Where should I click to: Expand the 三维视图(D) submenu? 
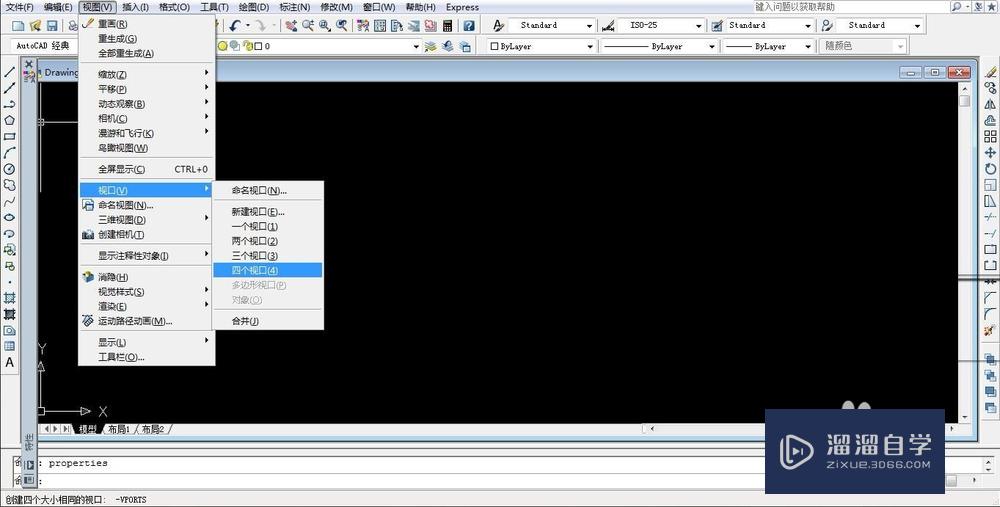pos(147,219)
